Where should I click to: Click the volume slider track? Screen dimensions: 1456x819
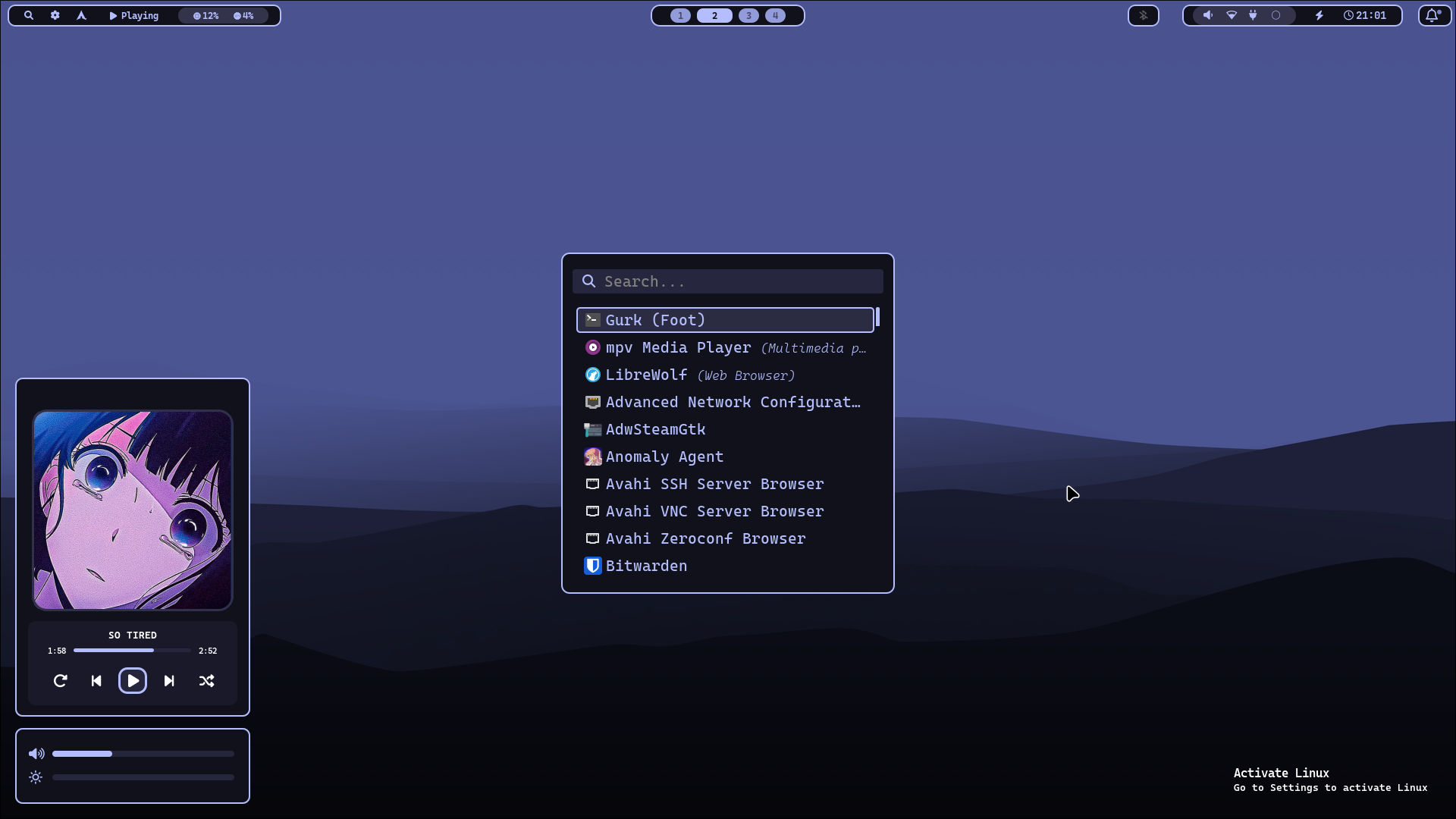click(x=143, y=754)
